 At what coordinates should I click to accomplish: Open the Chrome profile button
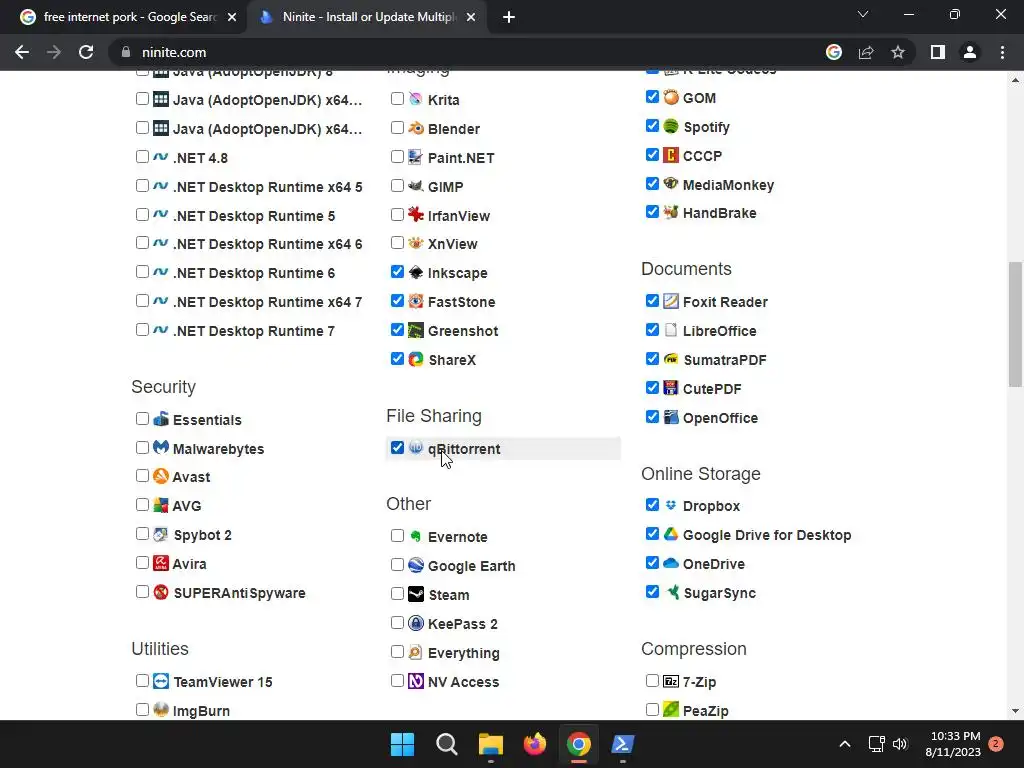point(970,52)
